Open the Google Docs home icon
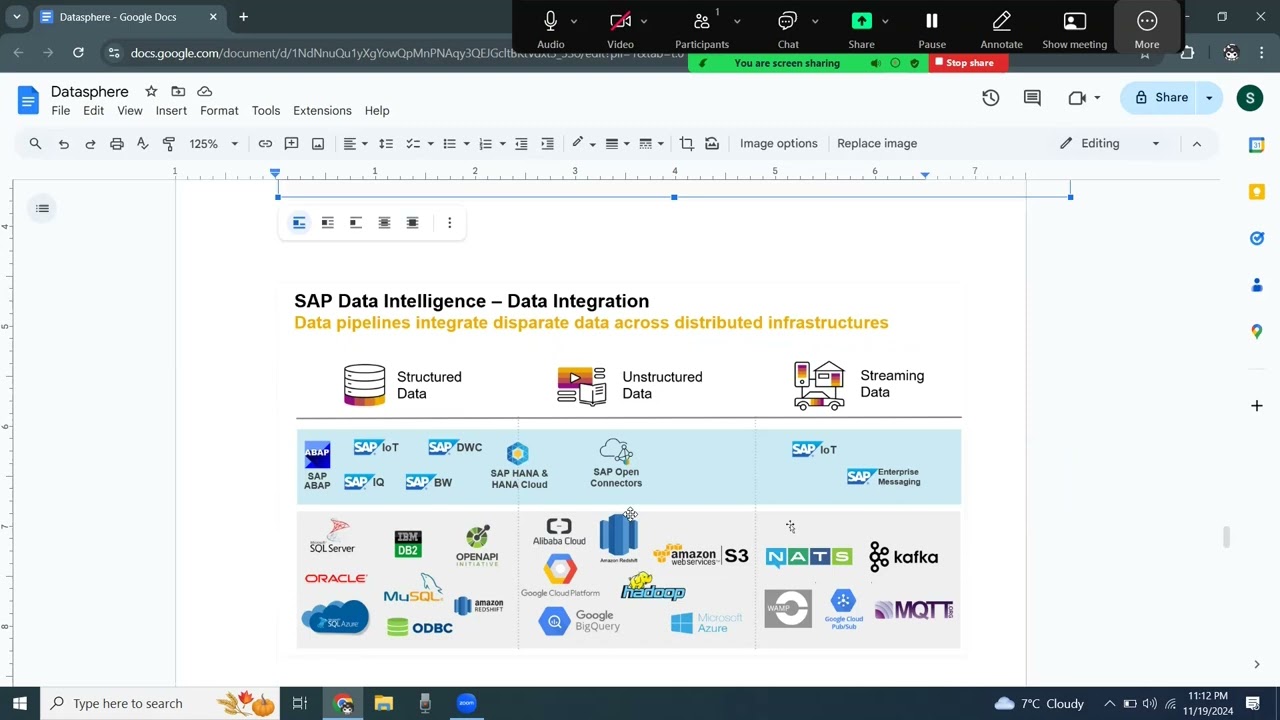 (x=28, y=99)
